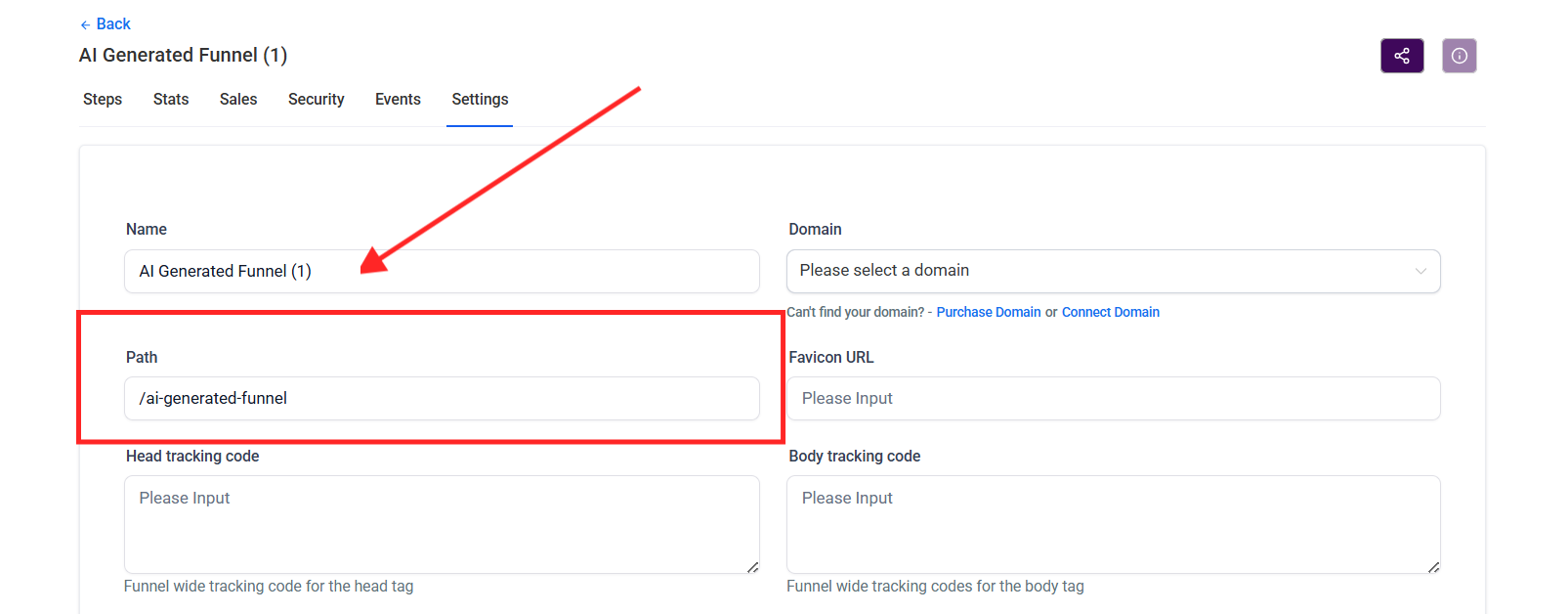Image resolution: width=1568 pixels, height=614 pixels.
Task: Click the Back arrow icon
Action: pos(85,24)
